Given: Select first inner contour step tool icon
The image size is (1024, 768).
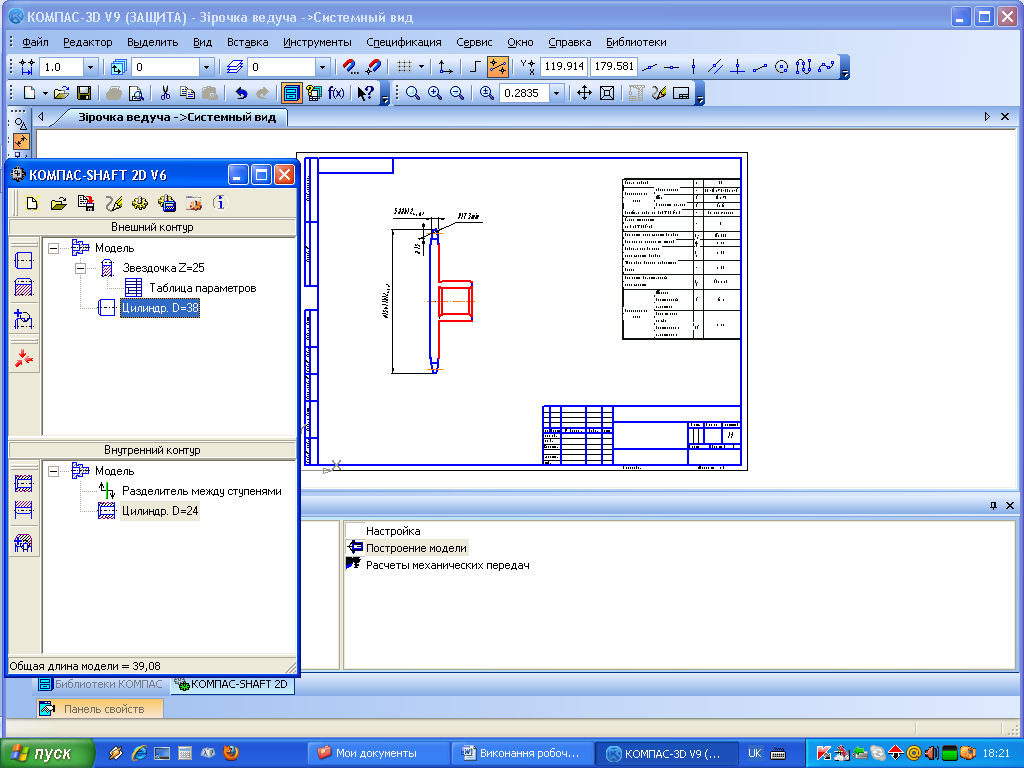Looking at the screenshot, I should [x=24, y=483].
